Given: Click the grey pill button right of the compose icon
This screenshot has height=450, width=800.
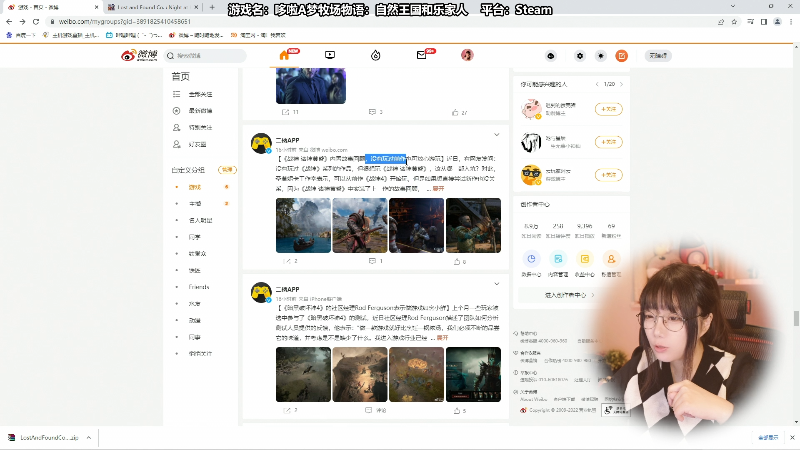Looking at the screenshot, I should click(x=658, y=56).
